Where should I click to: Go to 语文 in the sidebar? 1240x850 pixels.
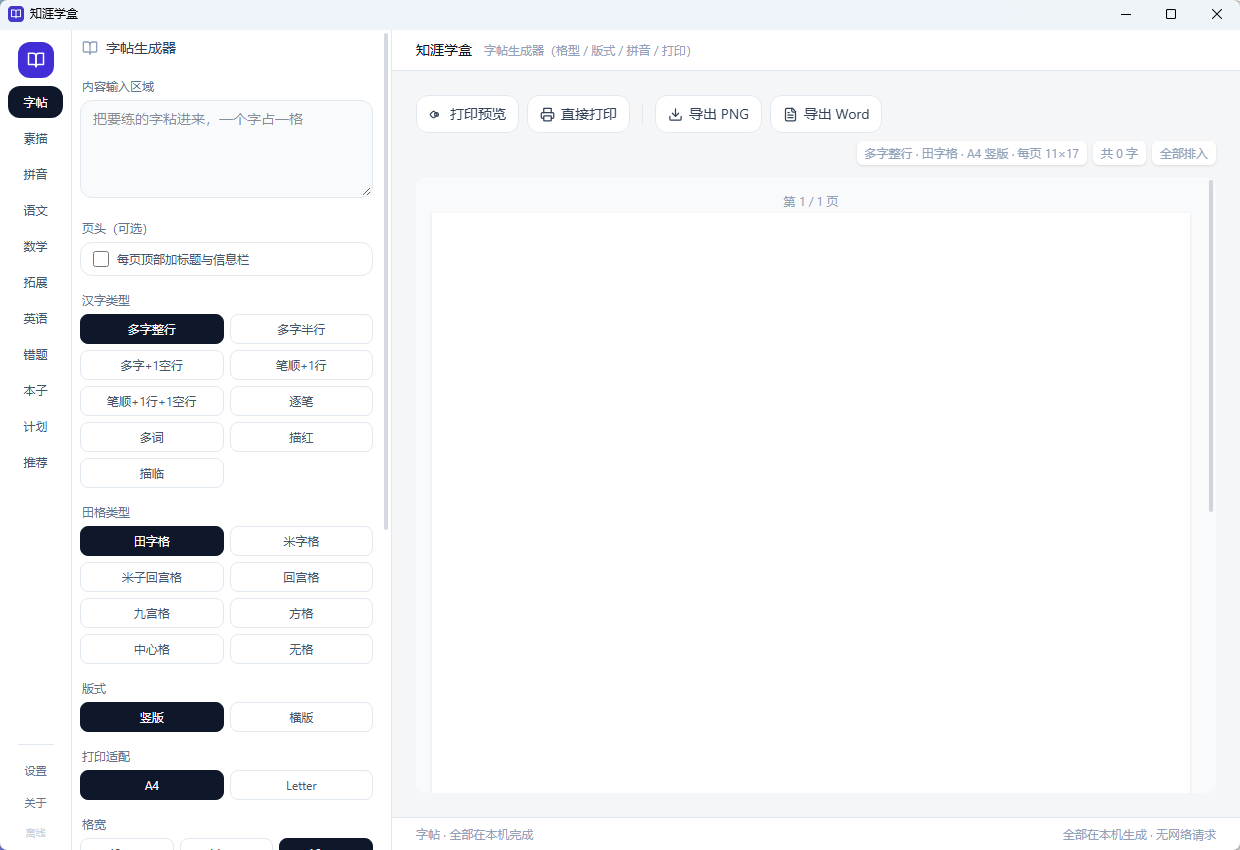35,210
